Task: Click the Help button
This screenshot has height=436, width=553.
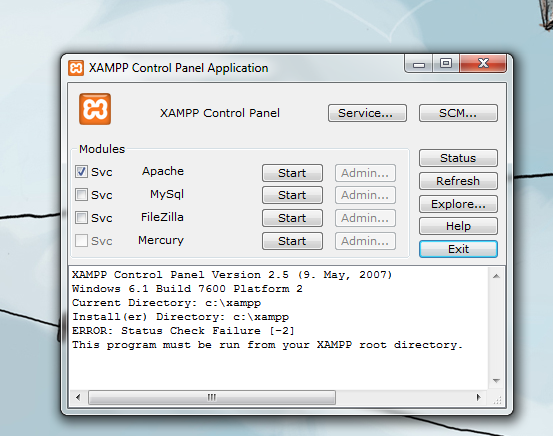Action: pyautogui.click(x=458, y=226)
